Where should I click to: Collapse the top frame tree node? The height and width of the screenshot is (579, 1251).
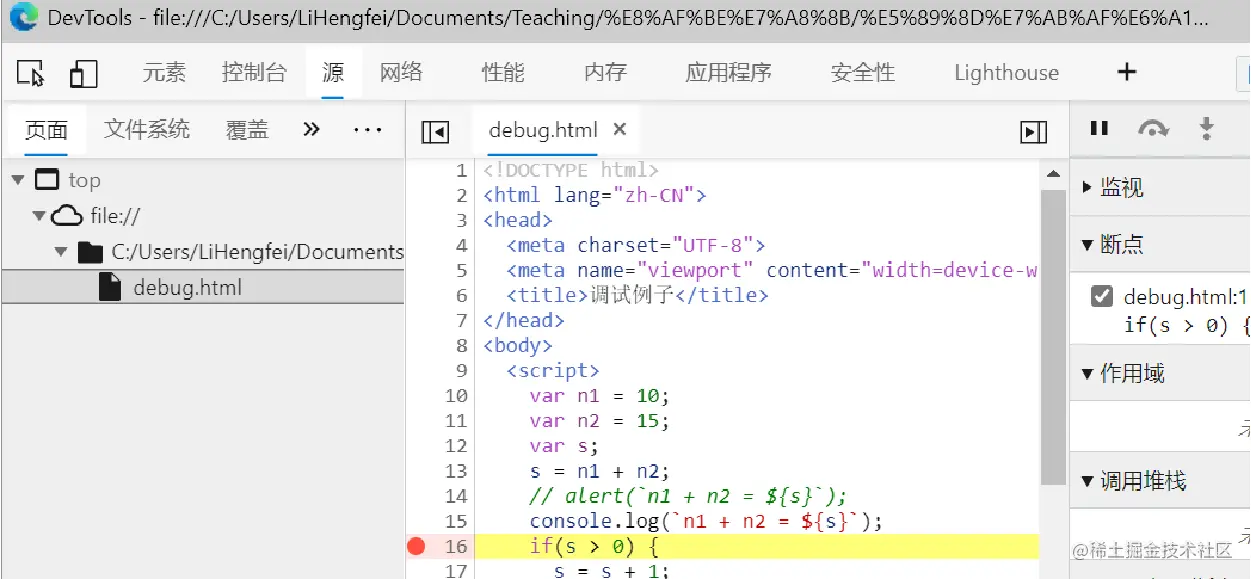coord(18,180)
